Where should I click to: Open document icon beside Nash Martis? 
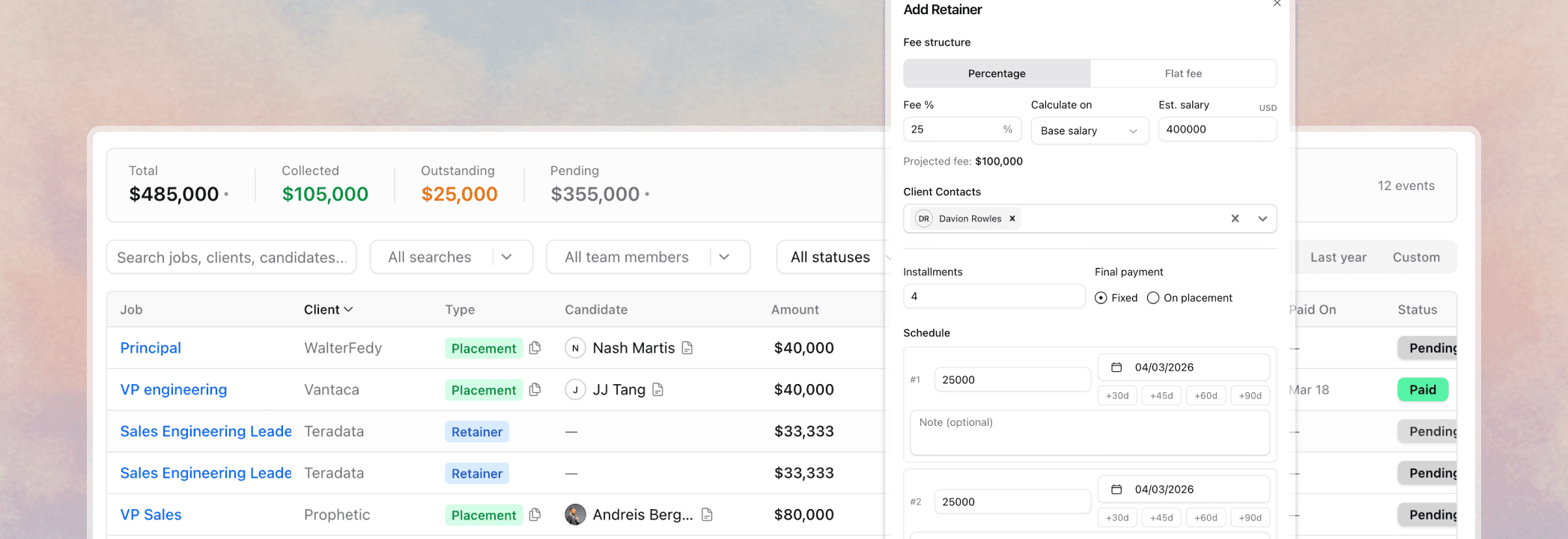click(687, 347)
